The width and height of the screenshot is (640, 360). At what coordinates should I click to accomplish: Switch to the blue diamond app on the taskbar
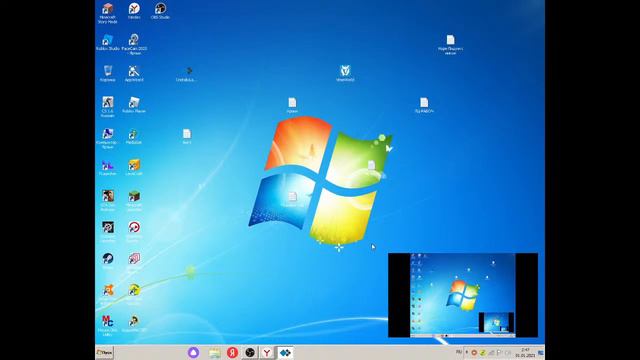click(285, 352)
